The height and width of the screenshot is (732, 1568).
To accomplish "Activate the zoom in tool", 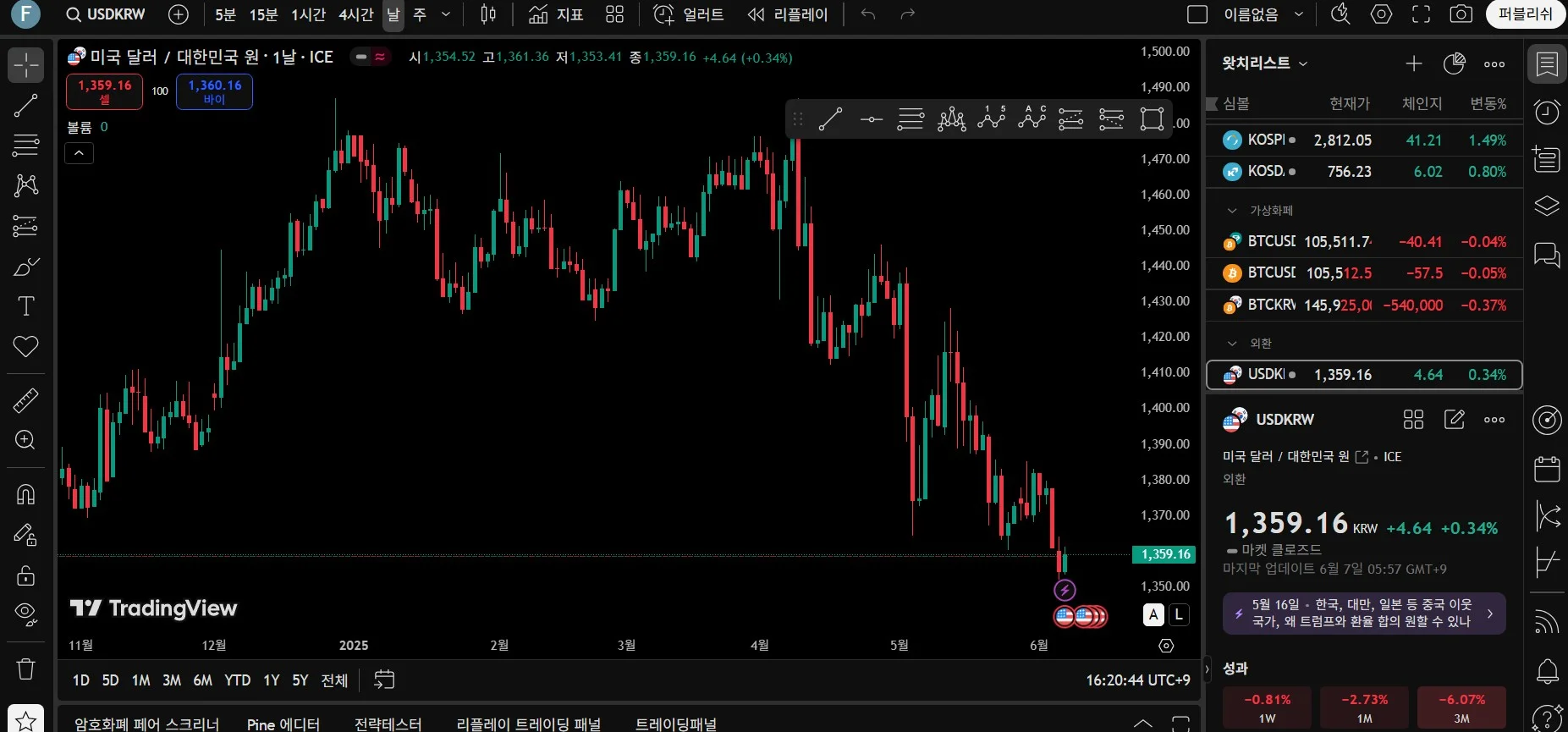I will [25, 440].
